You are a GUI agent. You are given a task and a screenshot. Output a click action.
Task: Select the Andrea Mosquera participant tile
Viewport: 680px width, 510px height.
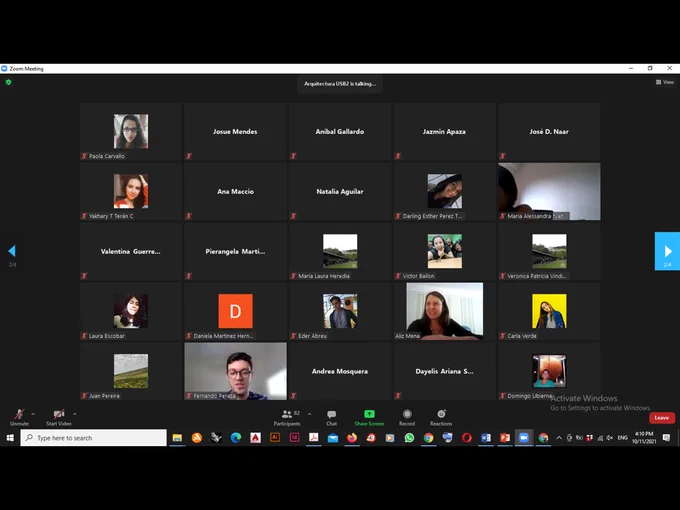[x=340, y=371]
